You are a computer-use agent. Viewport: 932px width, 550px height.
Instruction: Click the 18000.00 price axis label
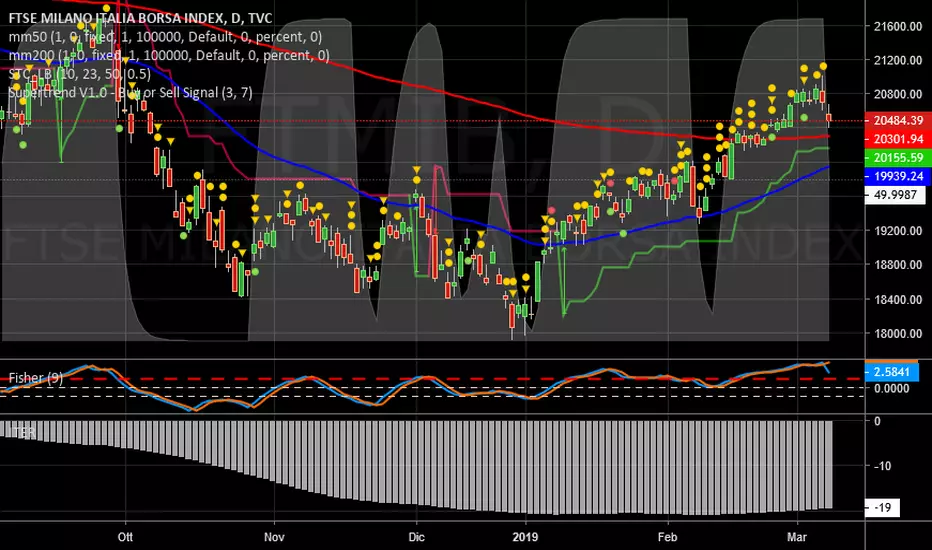pyautogui.click(x=898, y=334)
